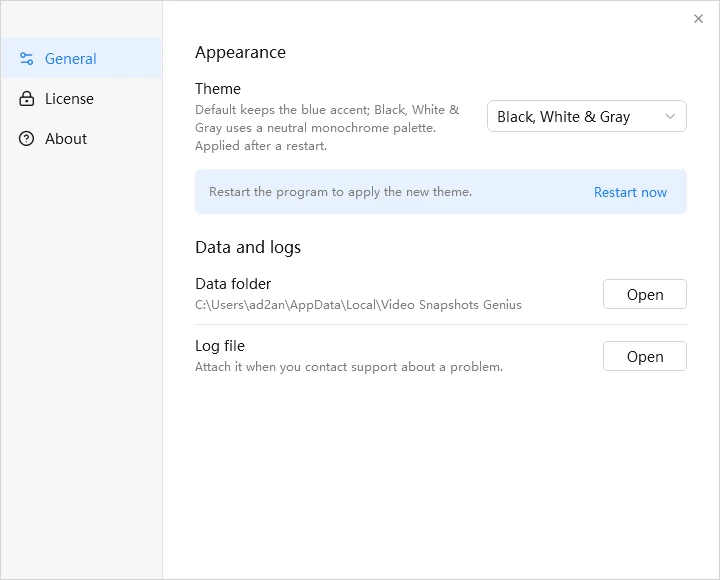The image size is (720, 580).
Task: Open the Theme dropdown showing Black, White & Gray
Action: click(x=586, y=116)
